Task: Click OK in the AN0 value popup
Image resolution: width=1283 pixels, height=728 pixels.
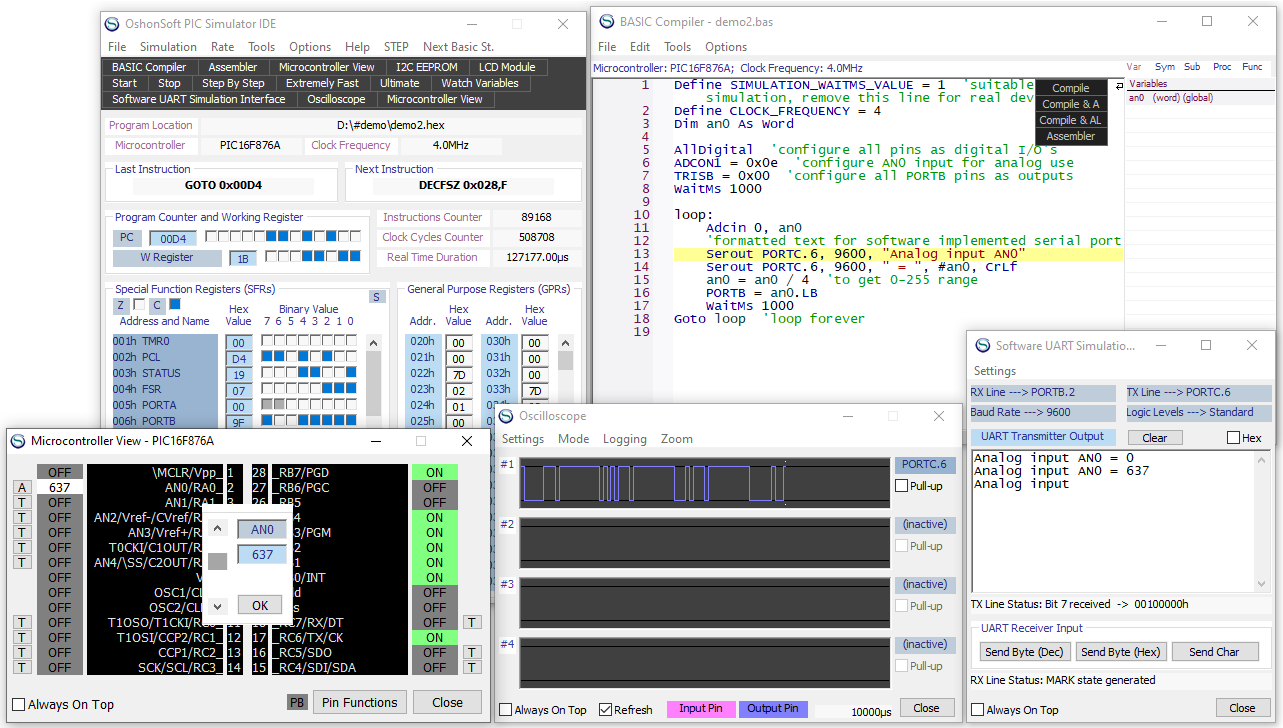Action: click(x=260, y=605)
